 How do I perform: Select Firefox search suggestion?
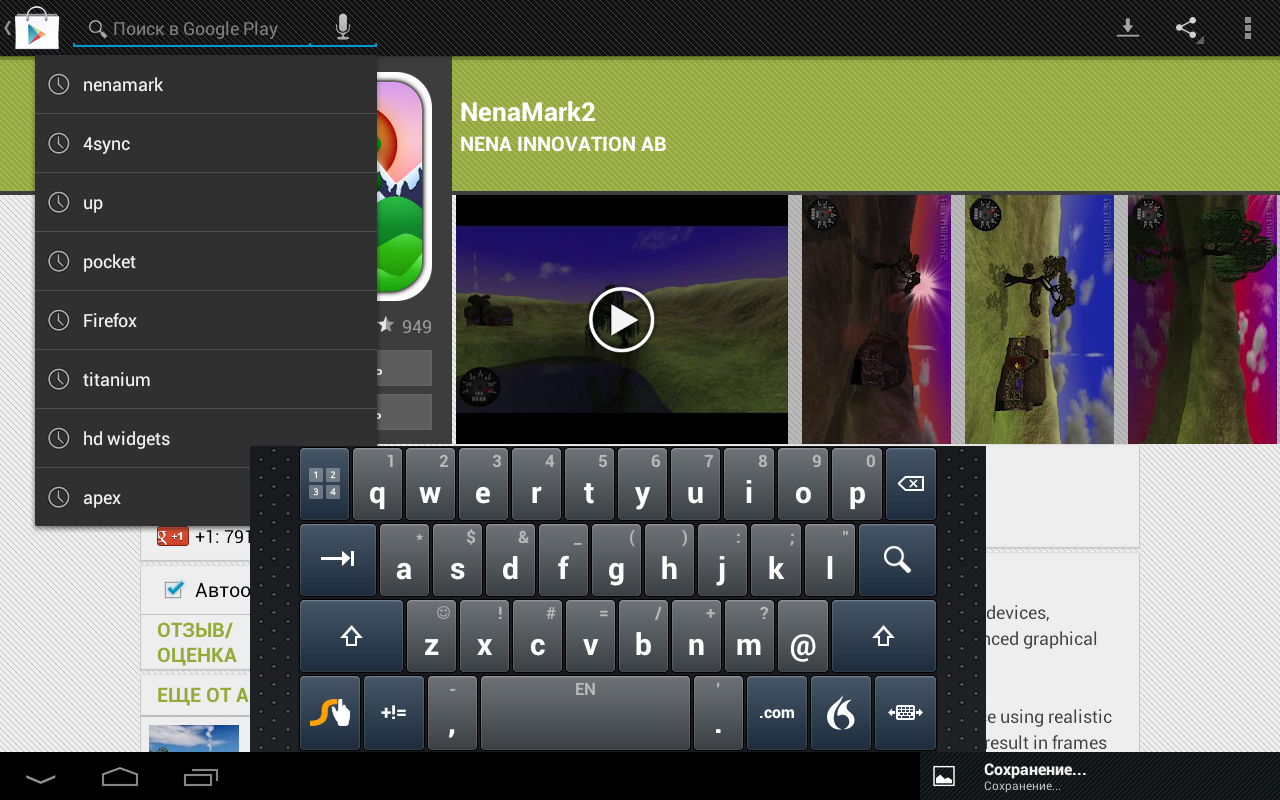206,321
